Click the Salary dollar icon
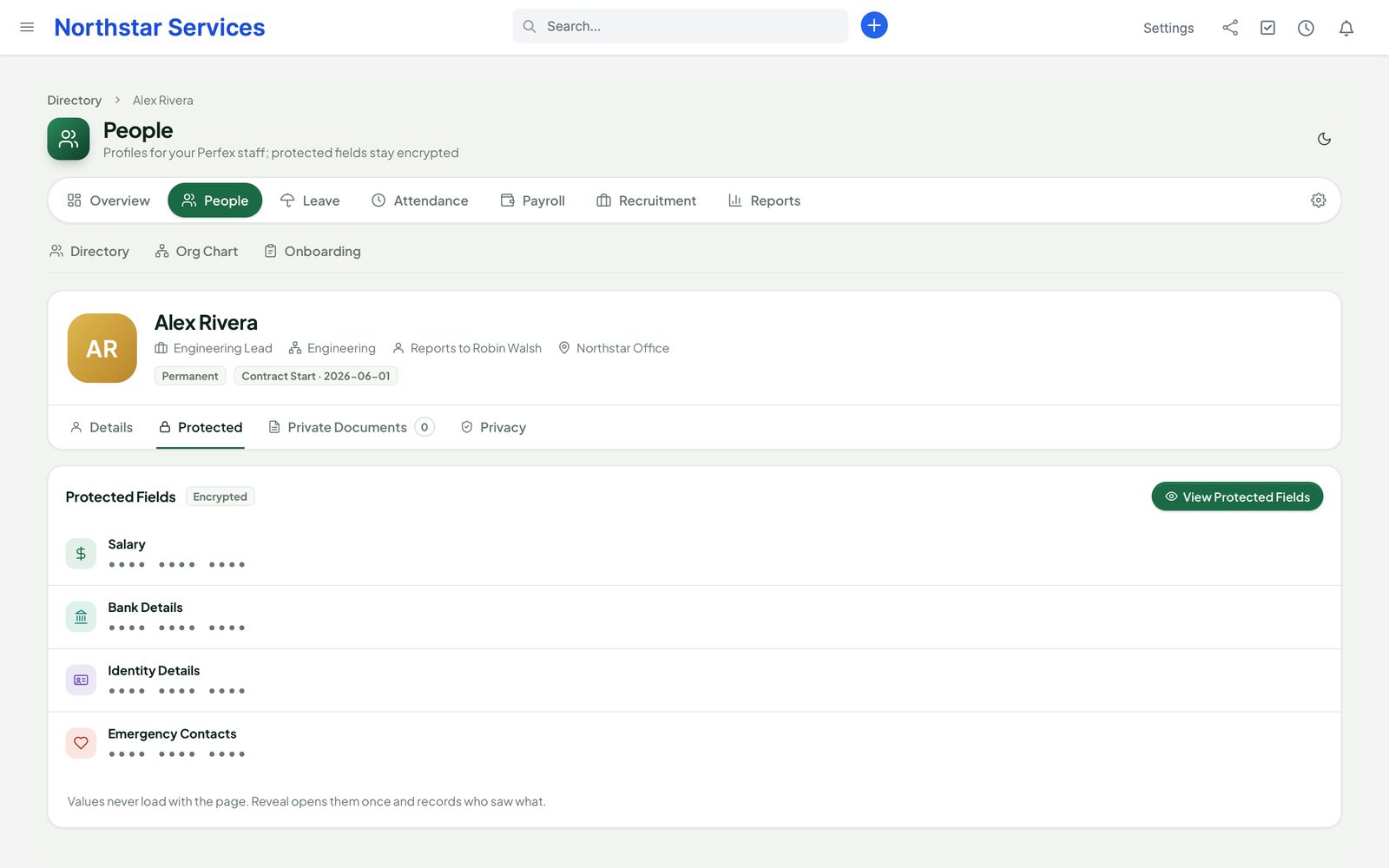This screenshot has height=868, width=1389. pyautogui.click(x=81, y=554)
